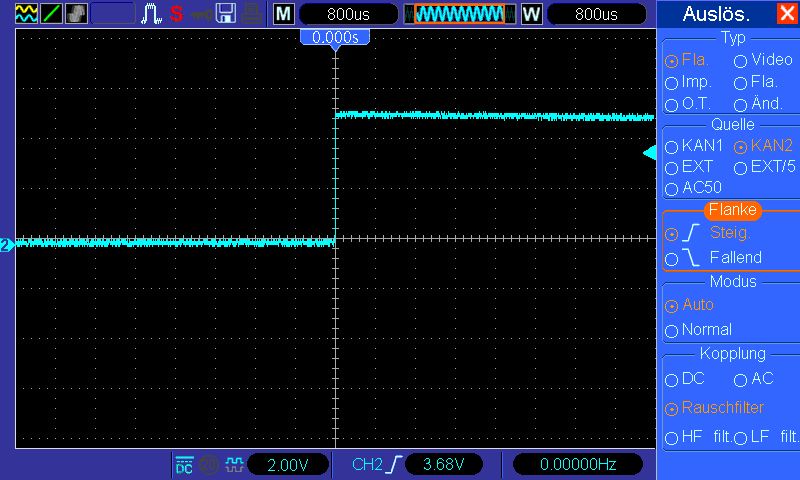Screen dimensions: 800x480
Task: Click the waveform memory overview thumbnail
Action: pyautogui.click(x=460, y=14)
